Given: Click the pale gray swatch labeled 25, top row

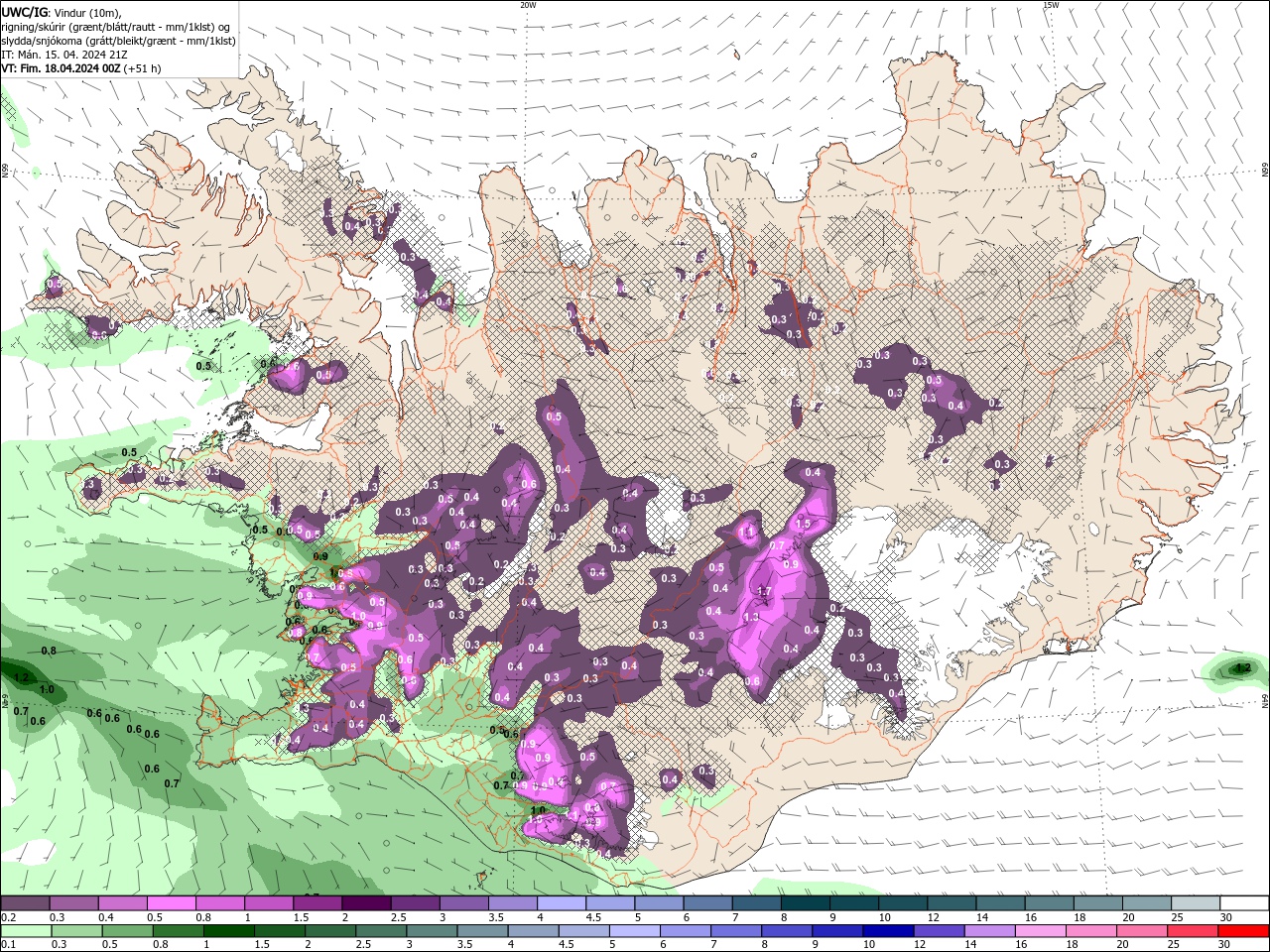Looking at the screenshot, I should click(1197, 903).
